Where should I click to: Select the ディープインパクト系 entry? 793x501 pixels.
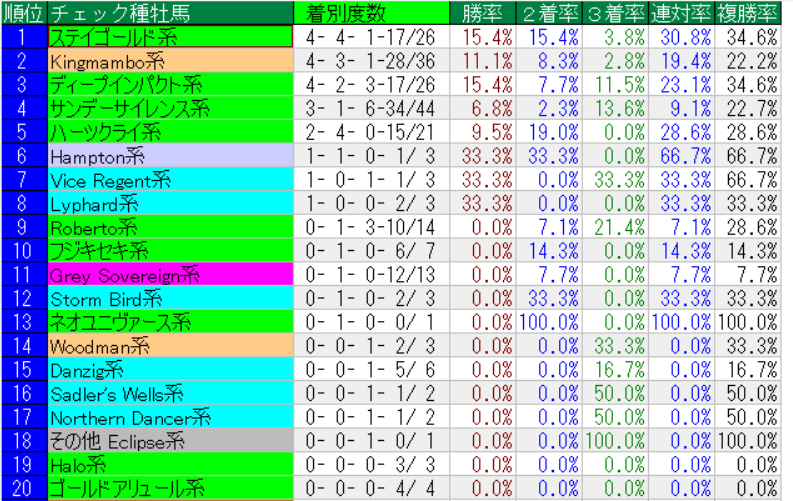pos(170,84)
